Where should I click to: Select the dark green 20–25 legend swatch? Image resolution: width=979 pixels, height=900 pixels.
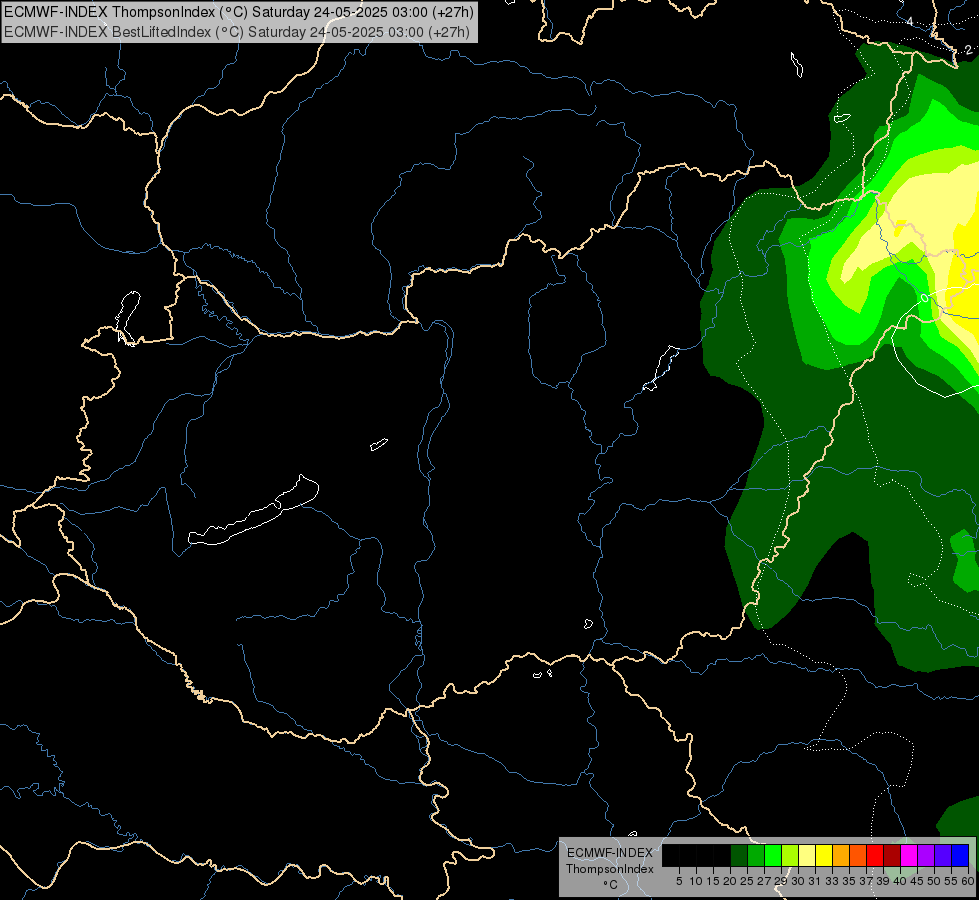tap(739, 855)
